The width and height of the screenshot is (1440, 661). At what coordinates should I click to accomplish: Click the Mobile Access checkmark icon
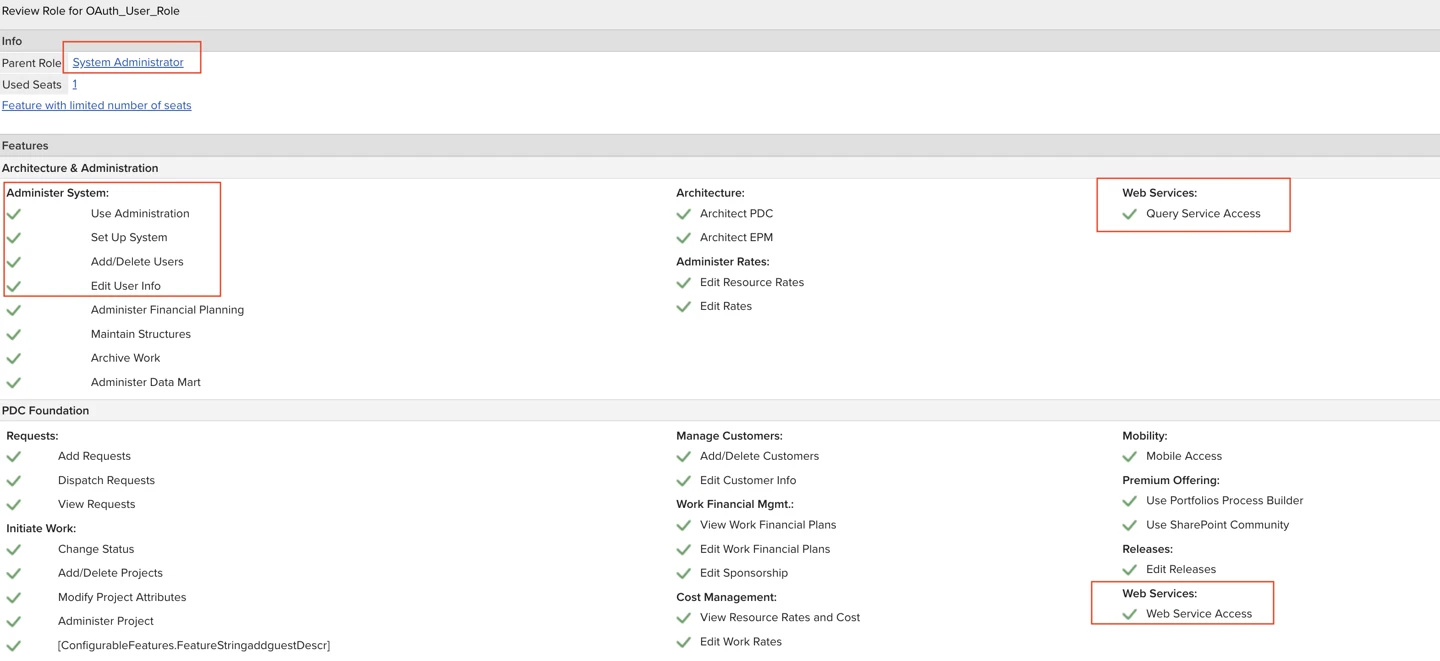(1129, 457)
